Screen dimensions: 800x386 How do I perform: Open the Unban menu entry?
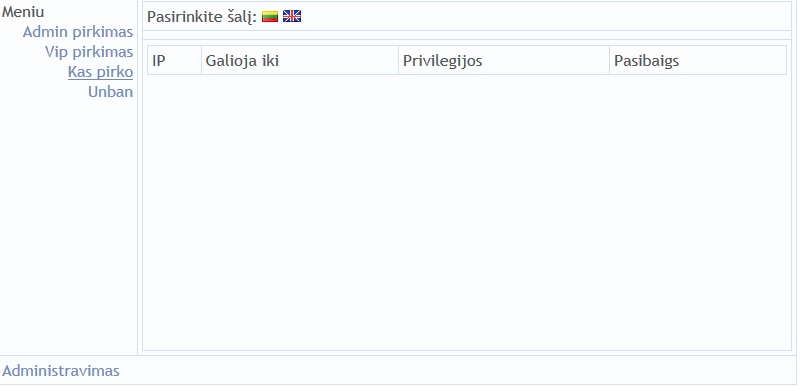point(110,92)
